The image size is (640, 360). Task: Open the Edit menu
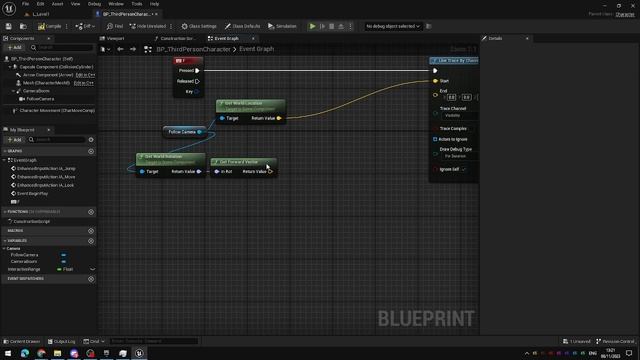(x=40, y=4)
